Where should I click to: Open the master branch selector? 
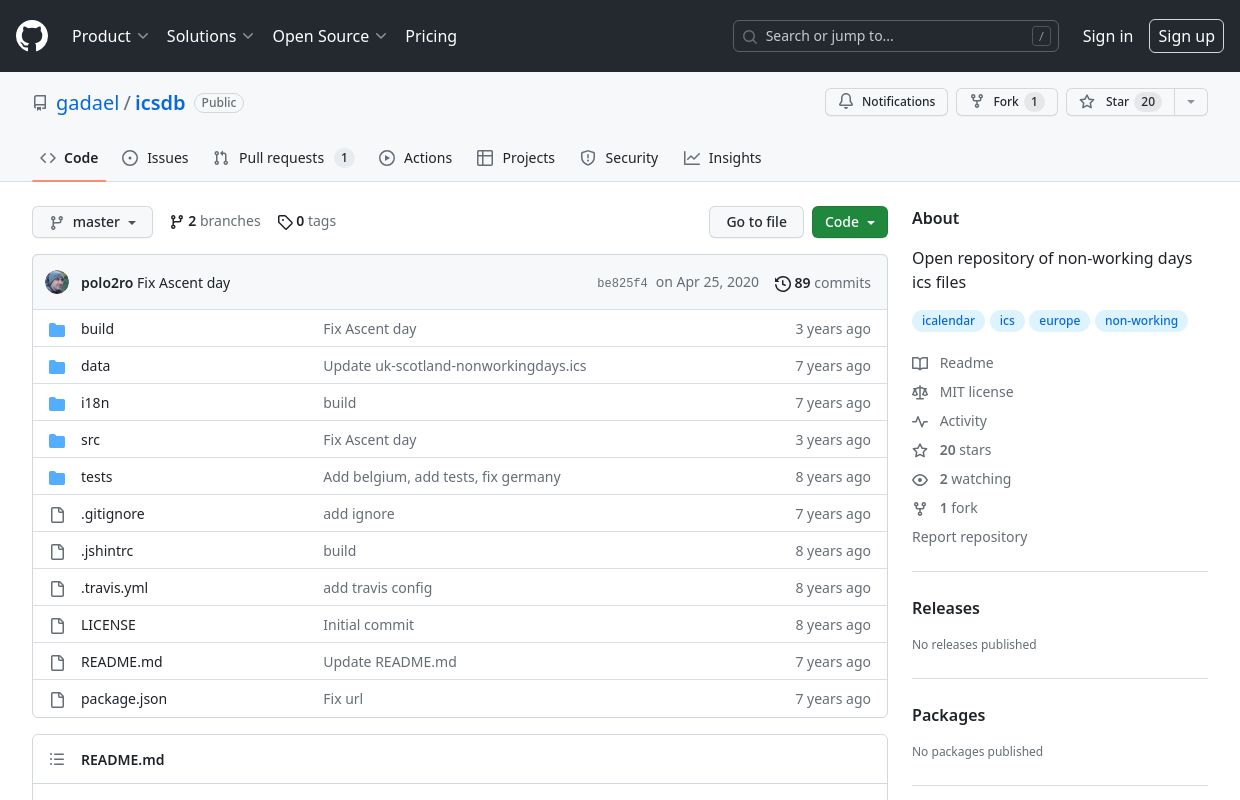(92, 222)
